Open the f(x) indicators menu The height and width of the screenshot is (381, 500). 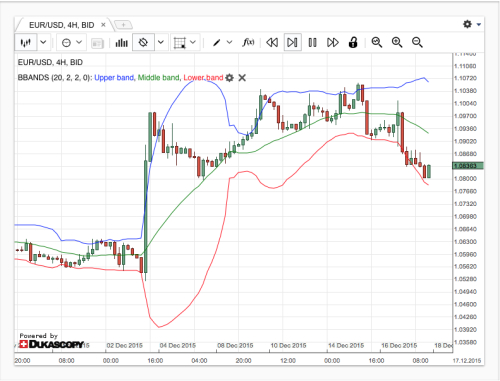[x=248, y=42]
